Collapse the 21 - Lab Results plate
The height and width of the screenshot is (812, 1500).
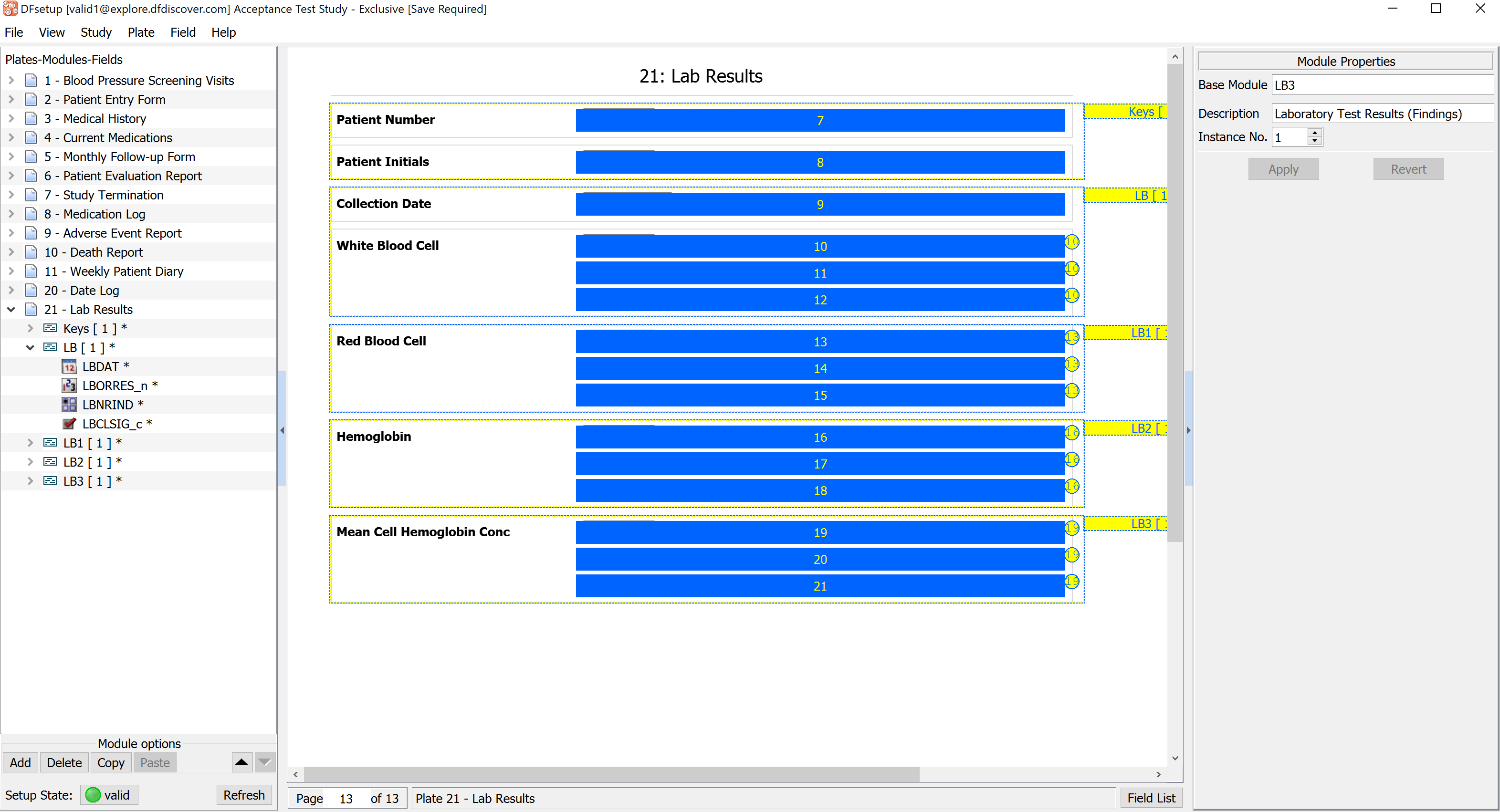(x=11, y=310)
